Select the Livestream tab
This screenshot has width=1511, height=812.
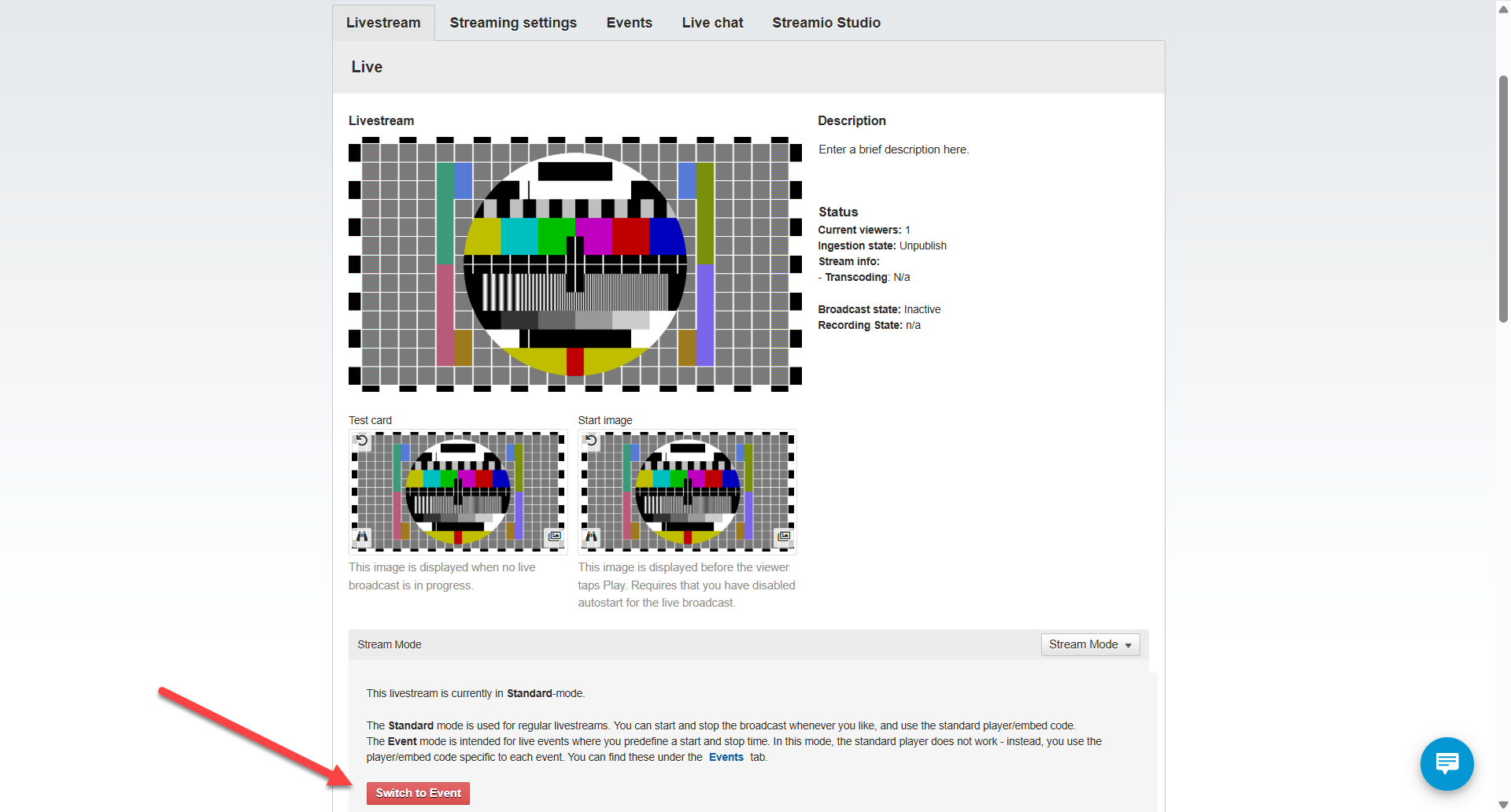[x=383, y=23]
